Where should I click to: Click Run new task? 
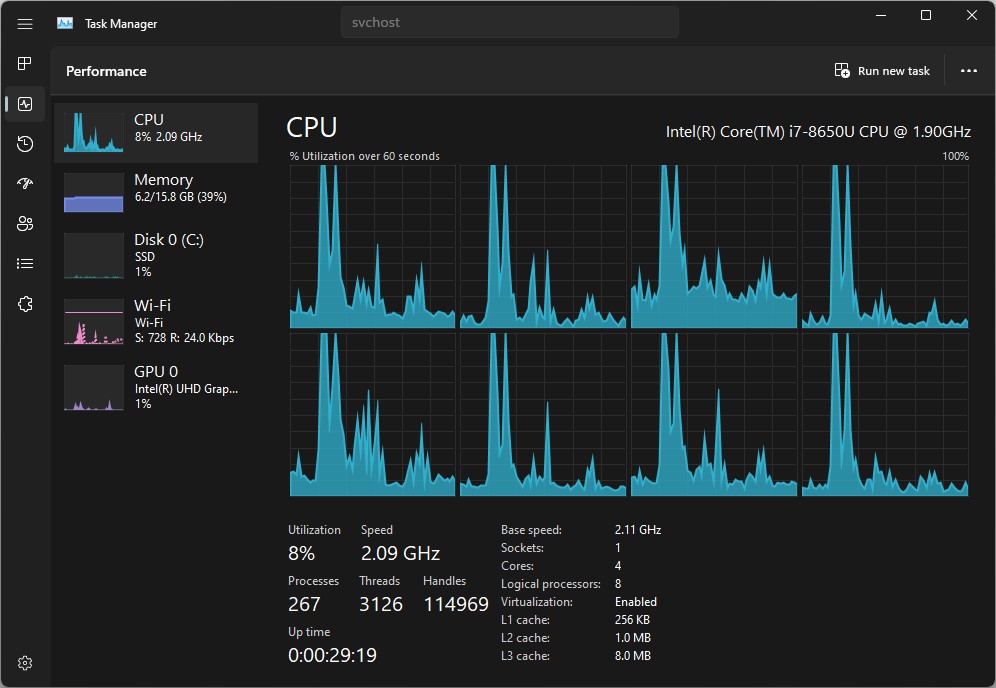click(x=882, y=70)
